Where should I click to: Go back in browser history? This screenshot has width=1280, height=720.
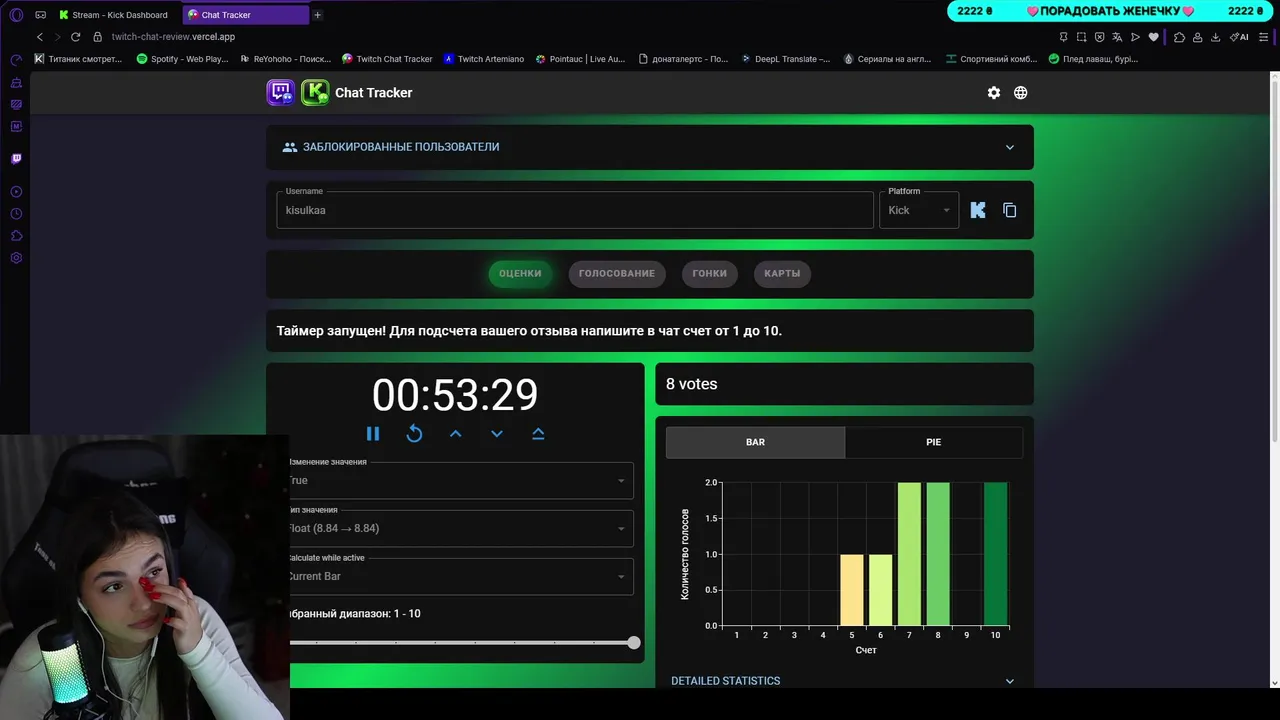click(x=40, y=37)
